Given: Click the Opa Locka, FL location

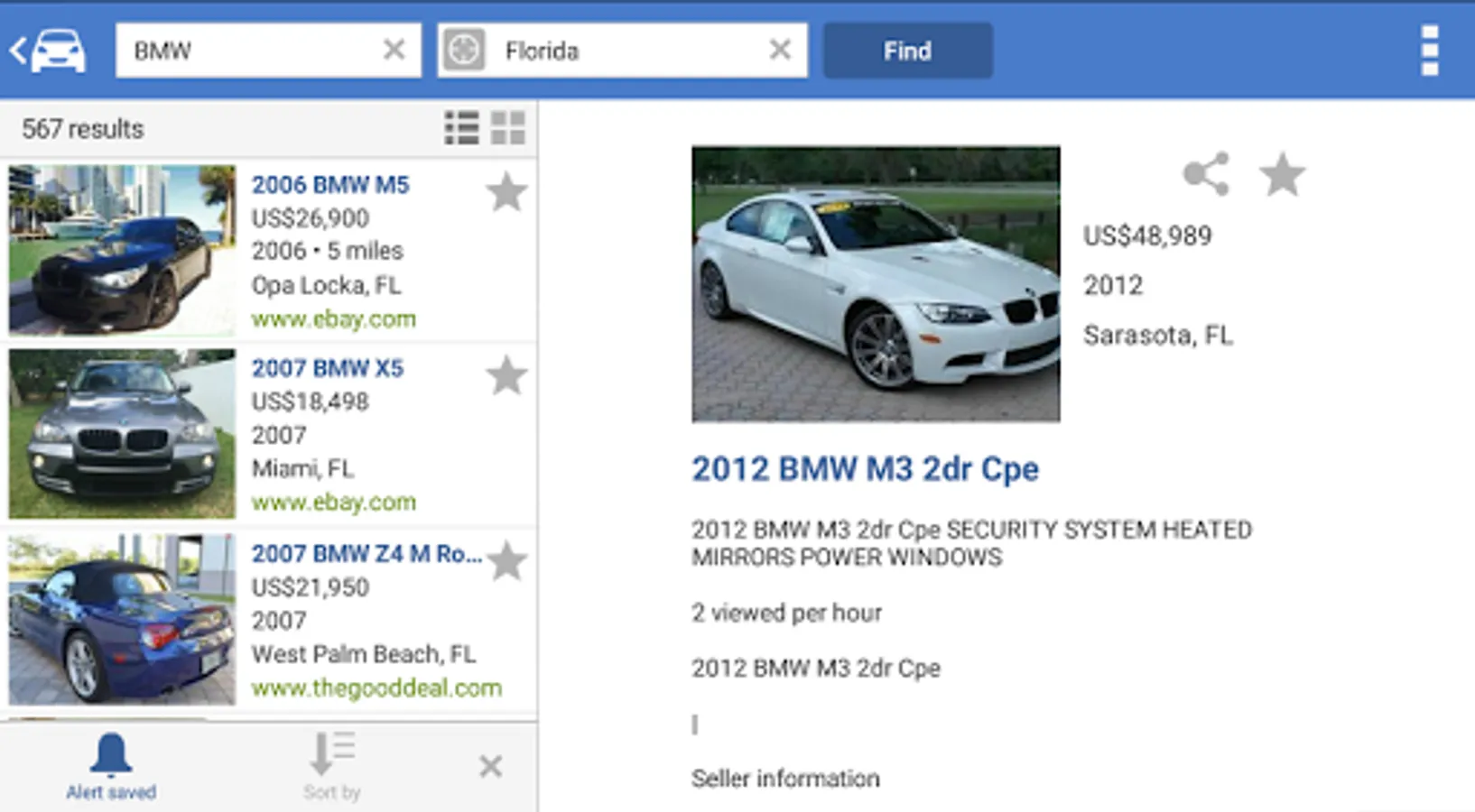Looking at the screenshot, I should click(x=326, y=285).
